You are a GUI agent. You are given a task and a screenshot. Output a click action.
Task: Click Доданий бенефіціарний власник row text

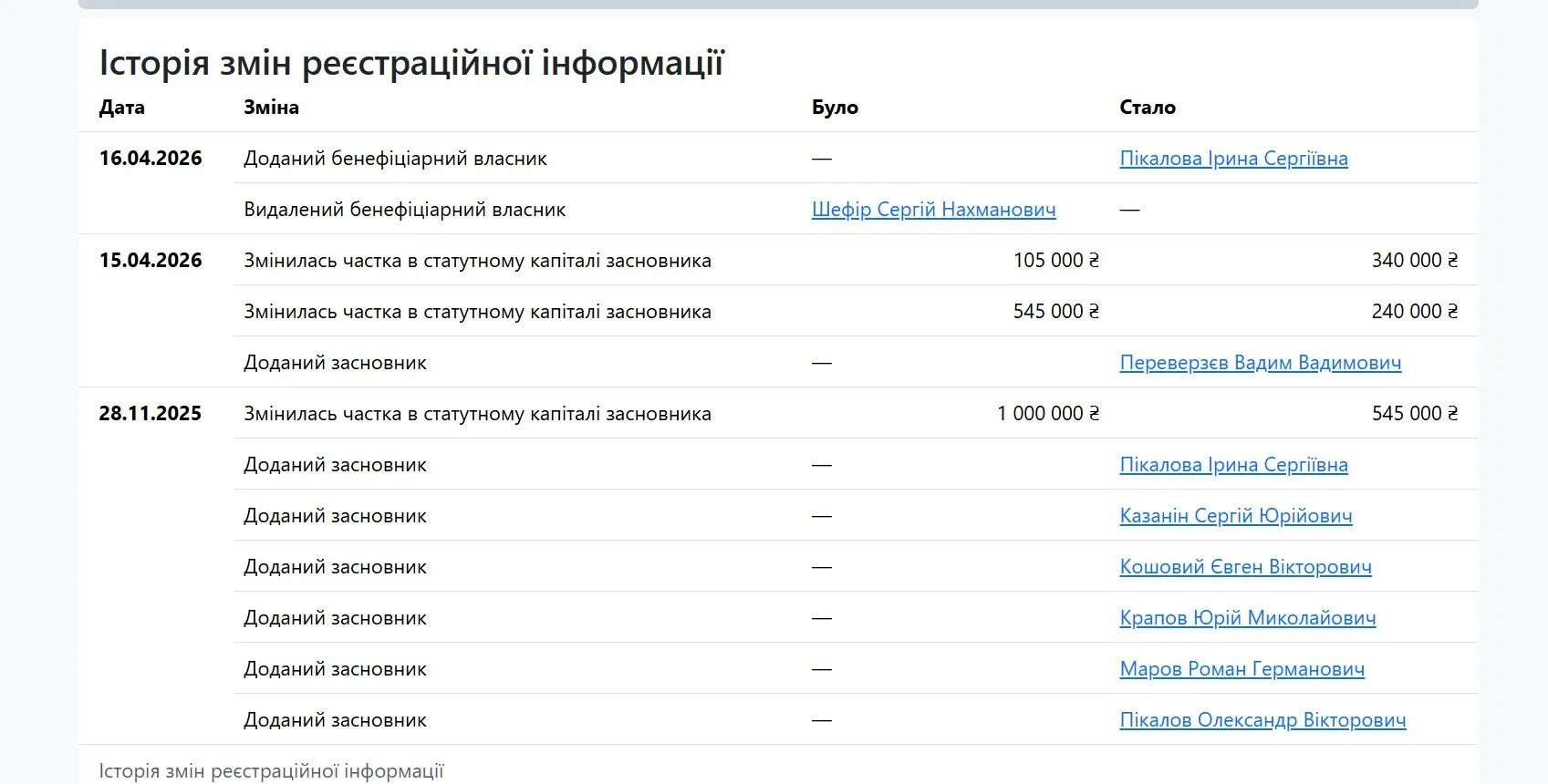(x=395, y=159)
